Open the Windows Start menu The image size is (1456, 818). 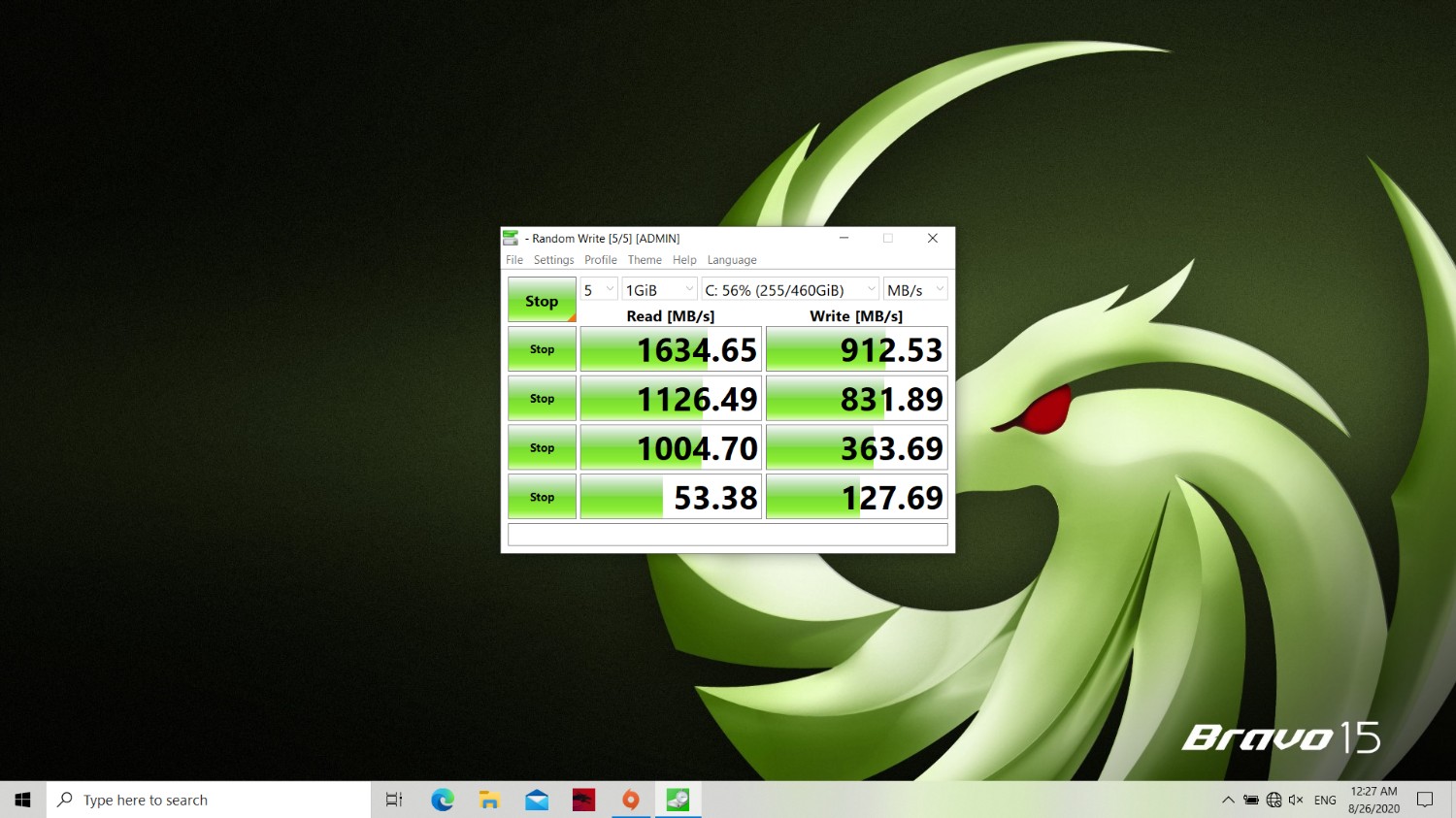pos(23,800)
